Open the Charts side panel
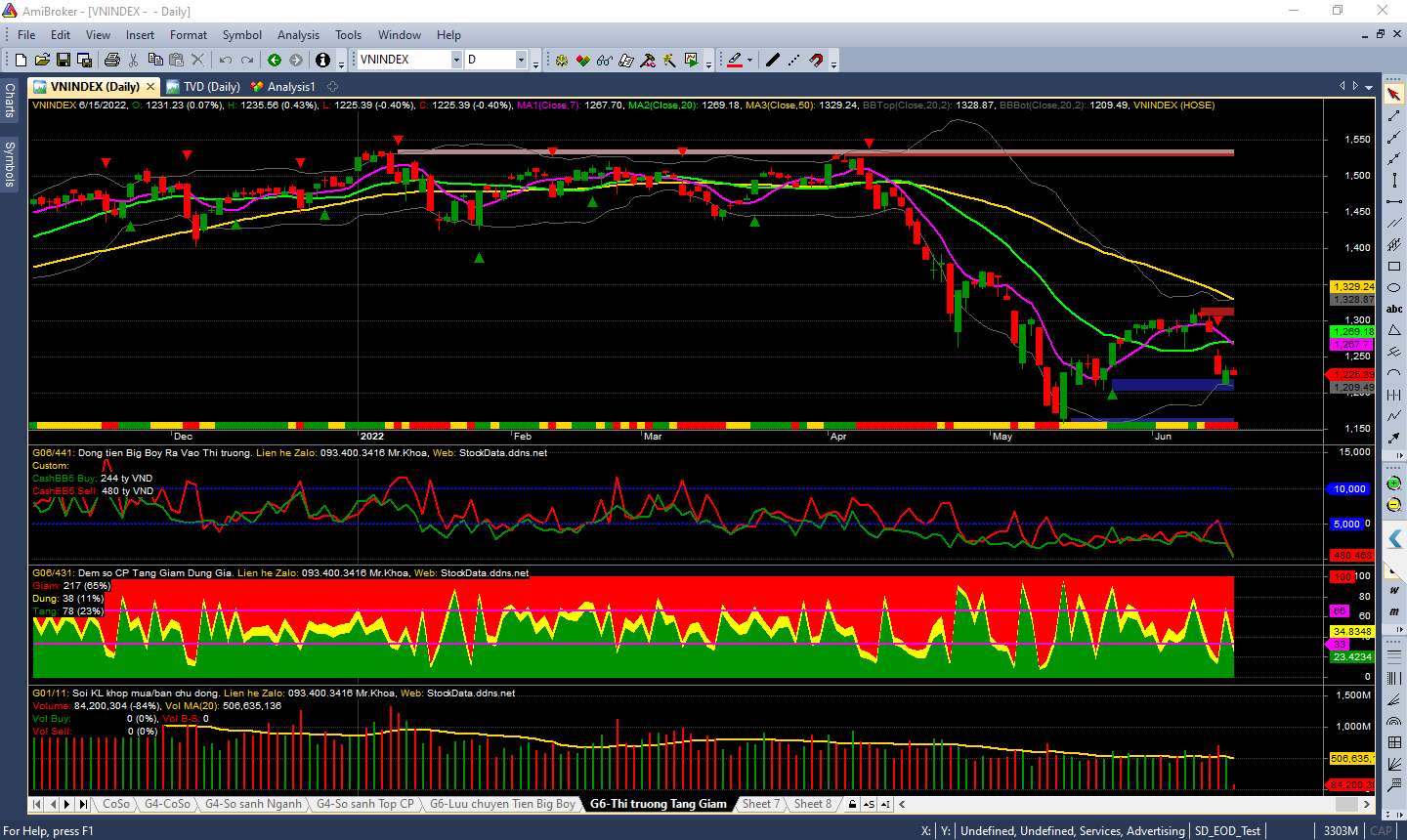Viewport: 1407px width, 840px height. point(9,100)
